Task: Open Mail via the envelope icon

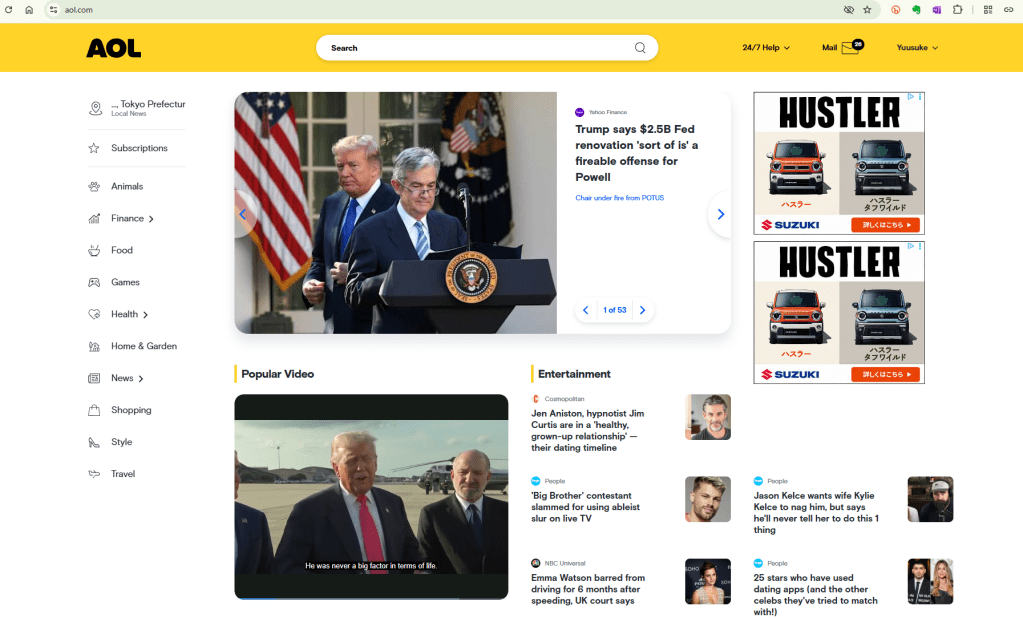Action: 850,48
